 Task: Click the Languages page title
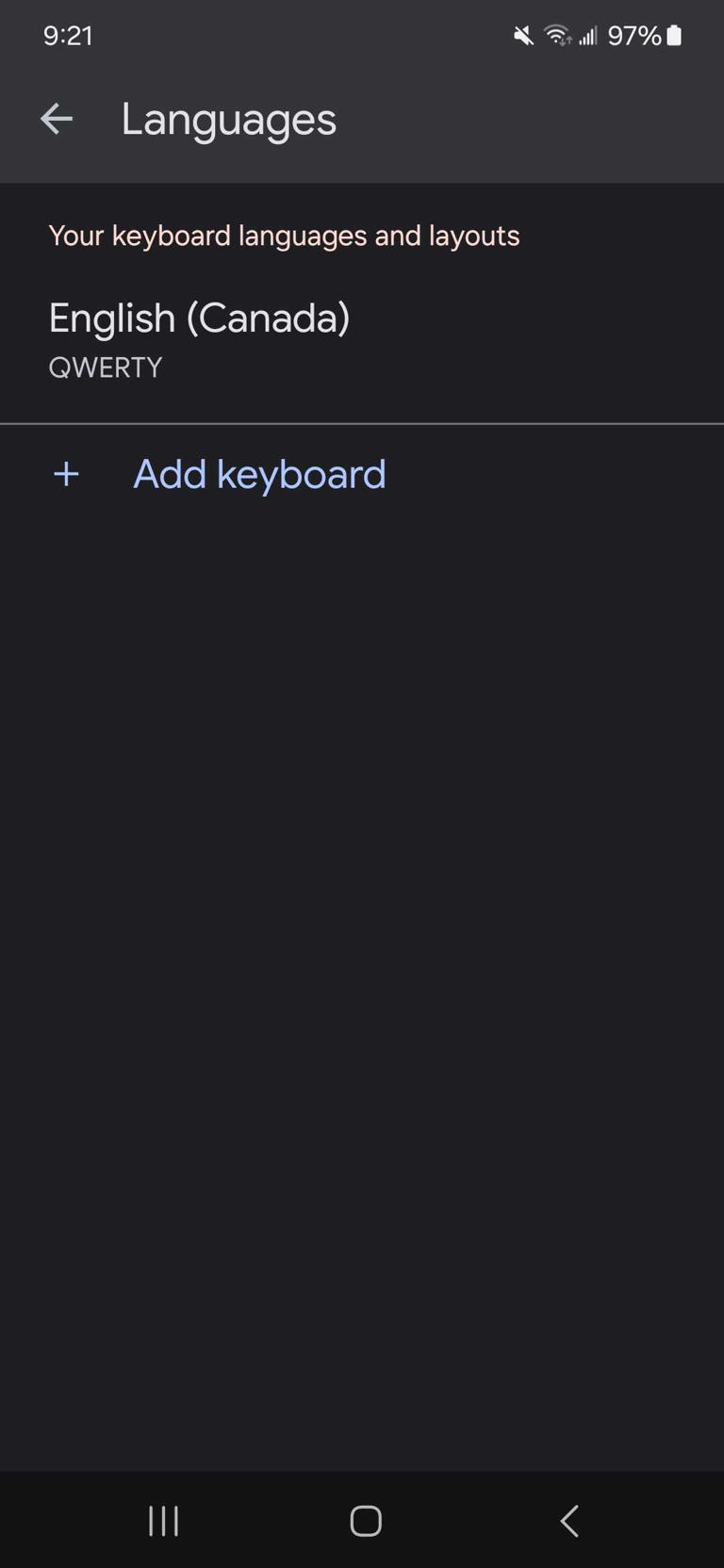click(228, 120)
